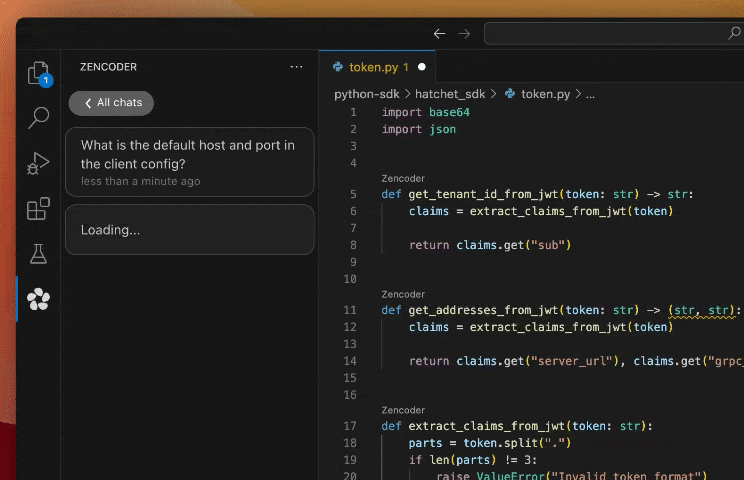Image resolution: width=744 pixels, height=480 pixels.
Task: Select the Zencoder icon in activity bar
Action: pyautogui.click(x=38, y=299)
